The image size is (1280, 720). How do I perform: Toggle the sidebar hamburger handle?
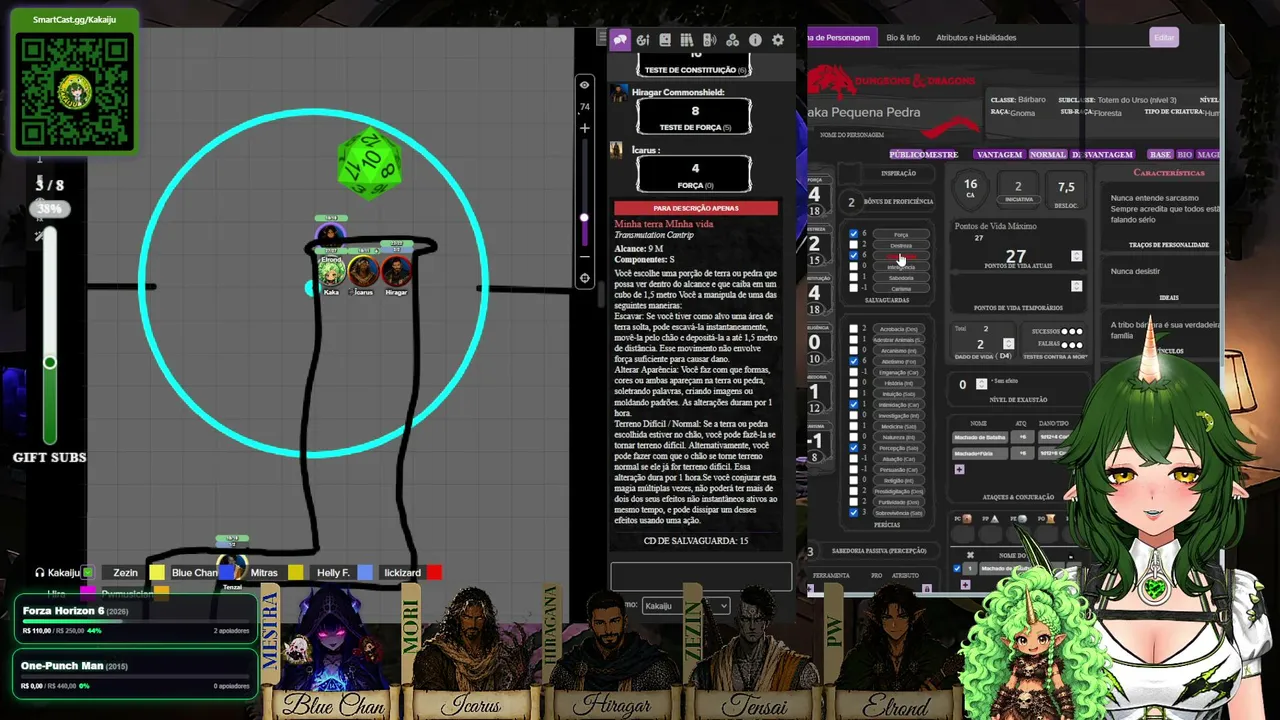point(601,38)
